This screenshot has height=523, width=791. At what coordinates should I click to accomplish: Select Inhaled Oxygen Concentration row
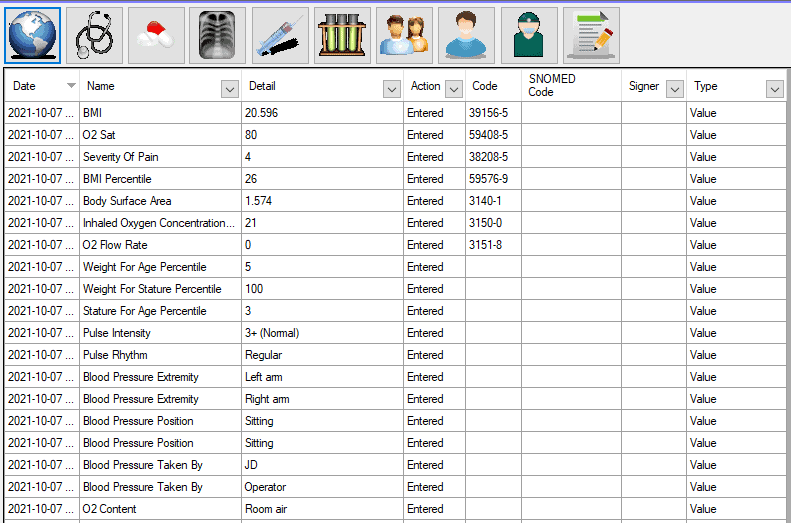pos(396,223)
